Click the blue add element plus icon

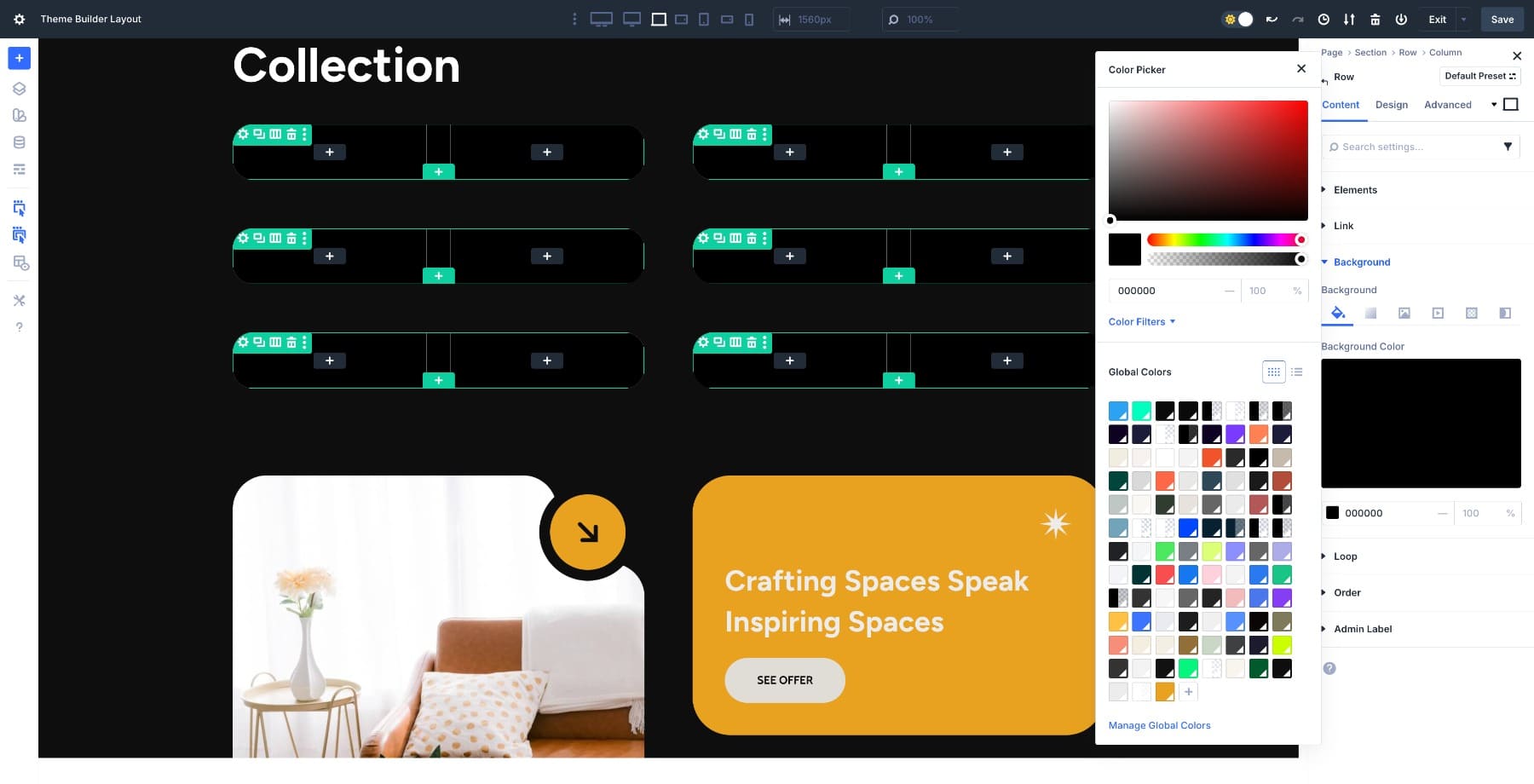pos(19,58)
